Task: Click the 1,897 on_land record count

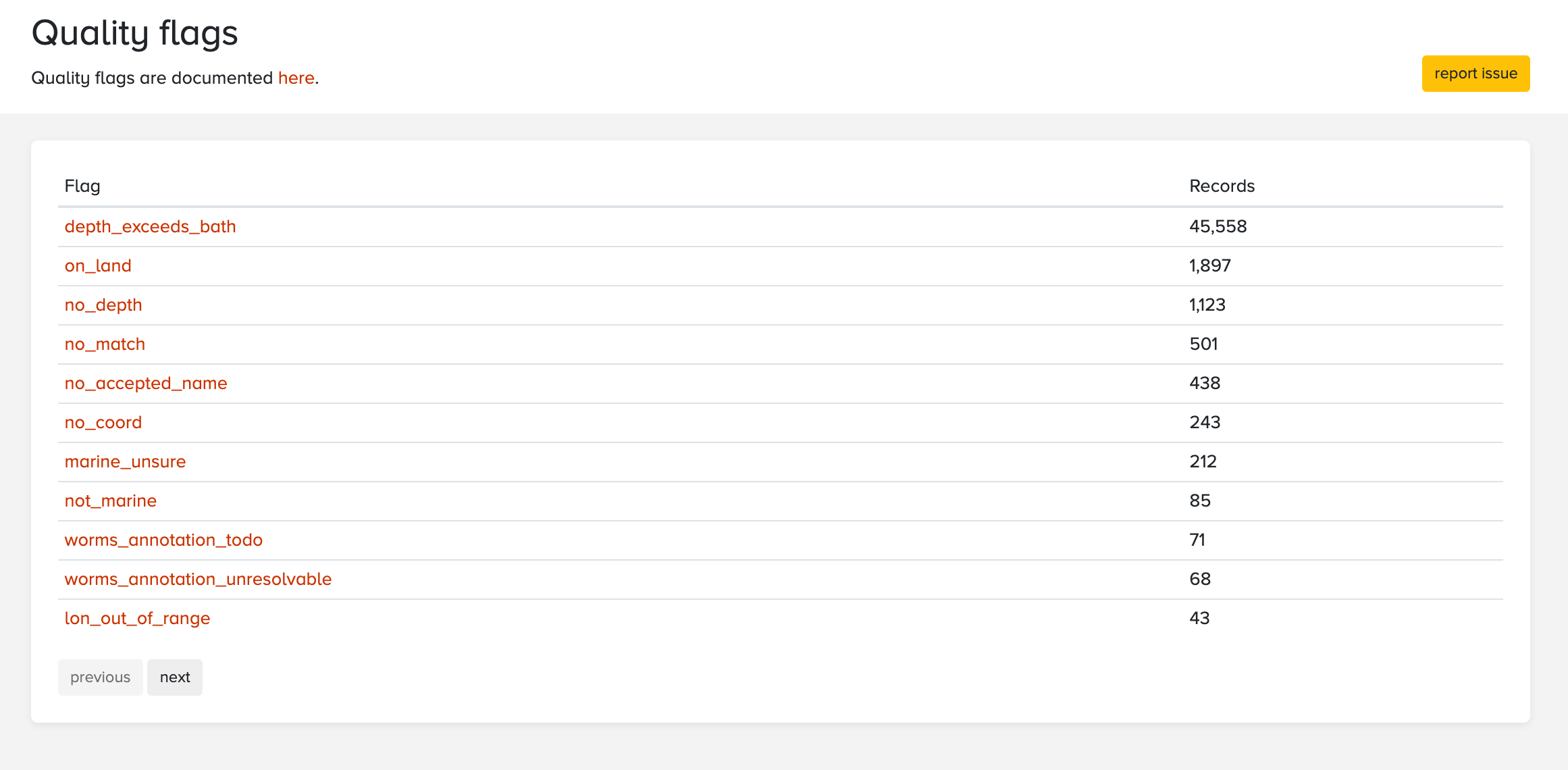Action: (x=1209, y=265)
